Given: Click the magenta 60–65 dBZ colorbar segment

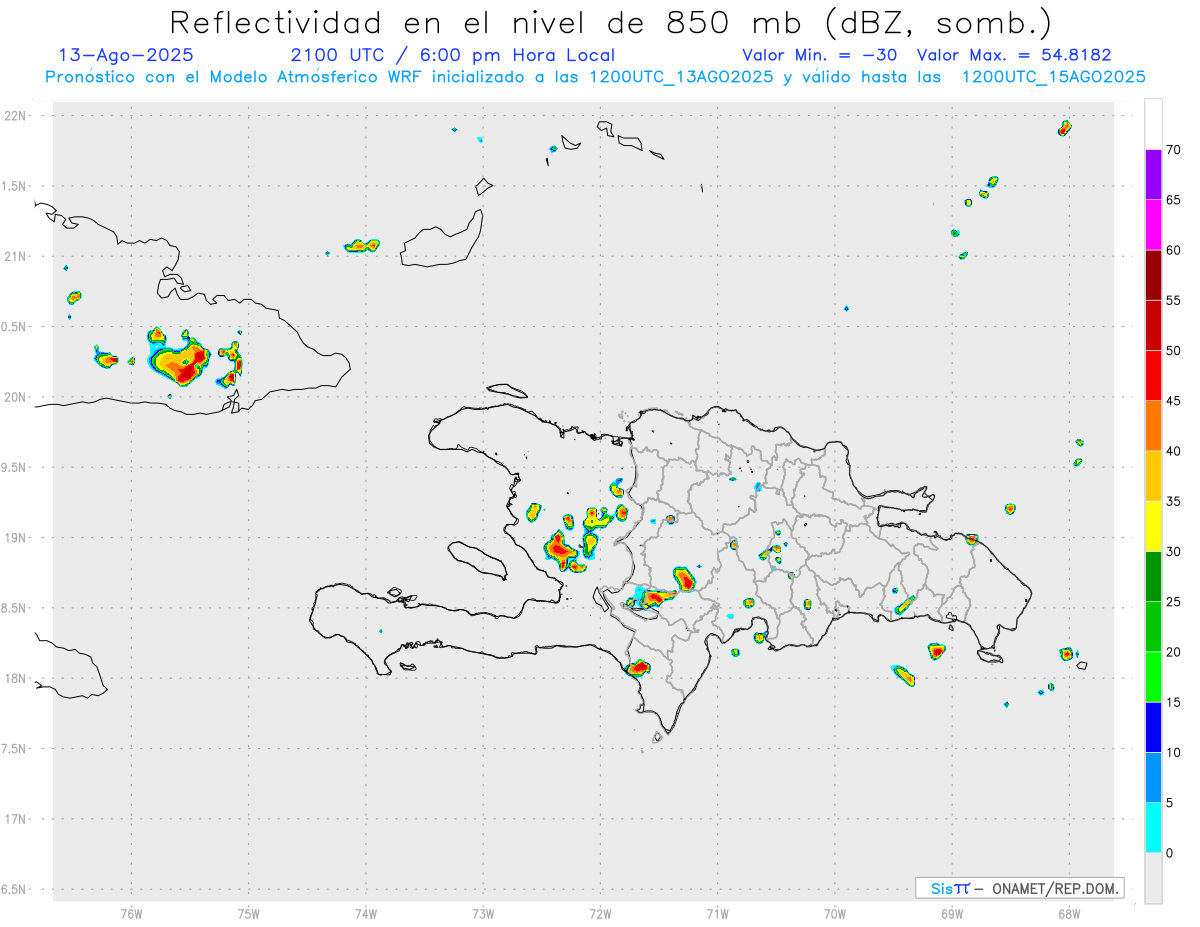Looking at the screenshot, I should pyautogui.click(x=1153, y=224).
